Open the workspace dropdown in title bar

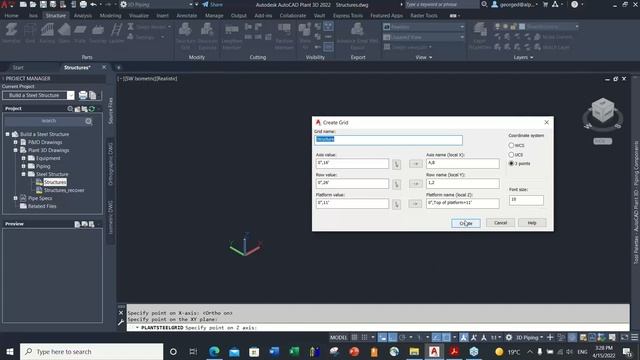[191, 4]
